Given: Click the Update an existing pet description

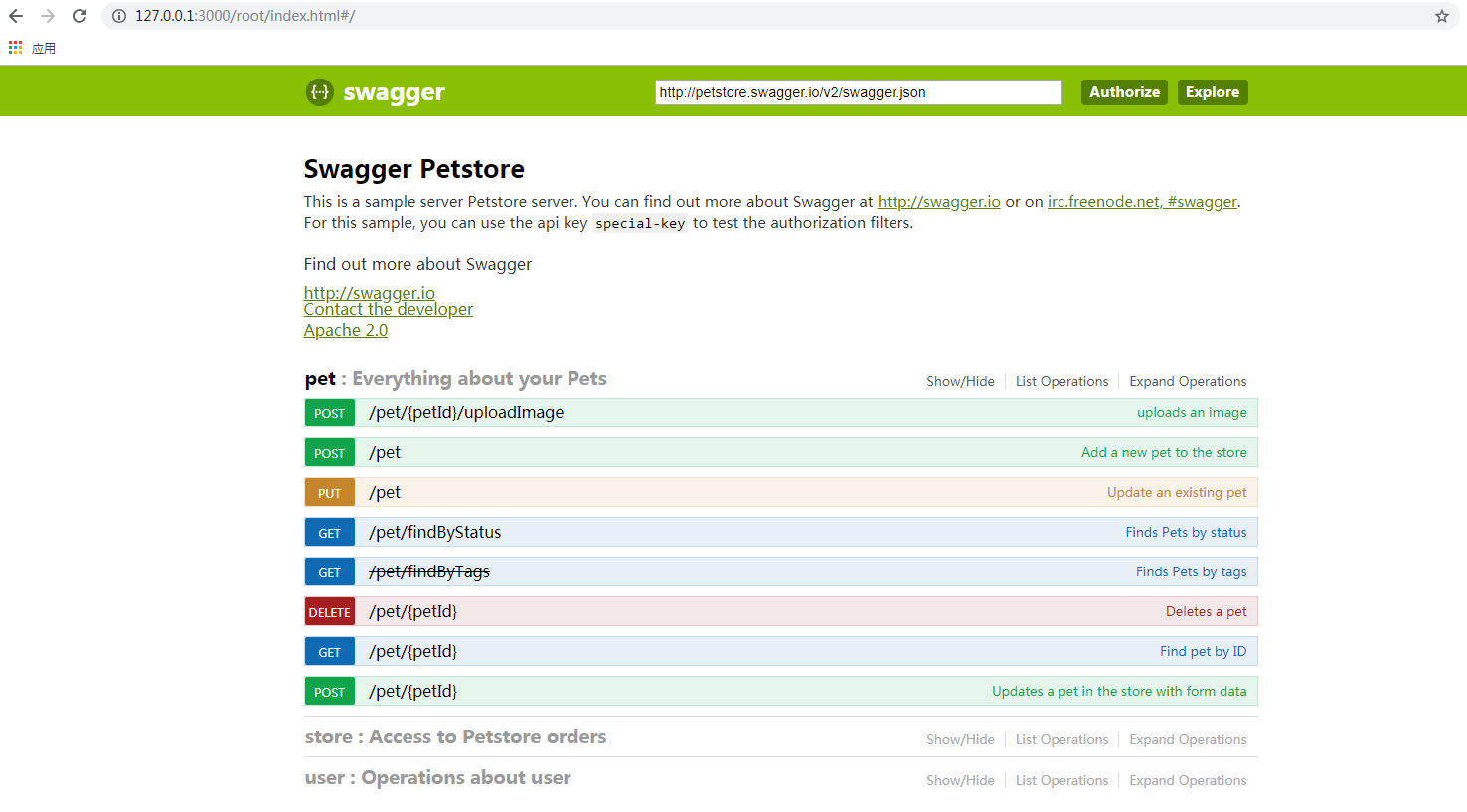Looking at the screenshot, I should click(x=1177, y=492).
